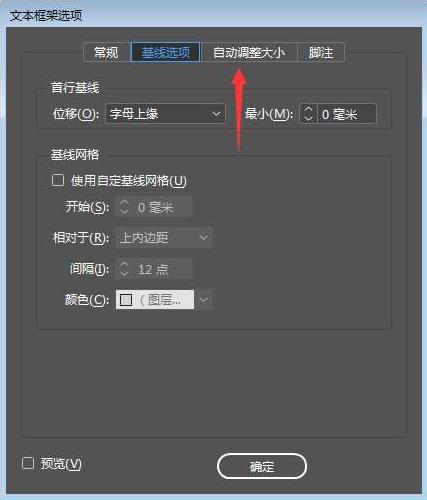Expand the 位移 字母上缘 dropdown

tap(165, 114)
